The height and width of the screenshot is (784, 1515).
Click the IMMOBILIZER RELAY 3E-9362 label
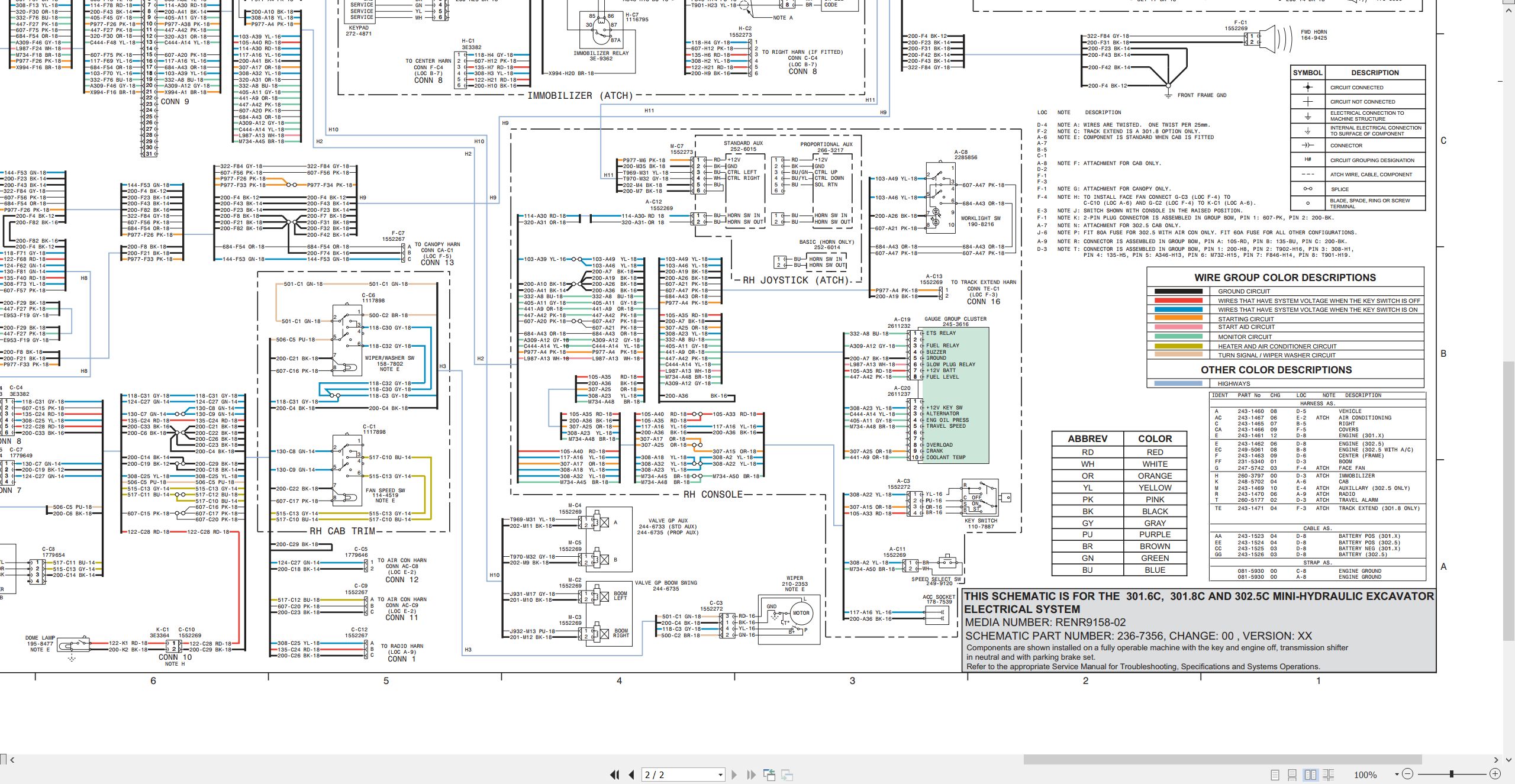point(601,56)
